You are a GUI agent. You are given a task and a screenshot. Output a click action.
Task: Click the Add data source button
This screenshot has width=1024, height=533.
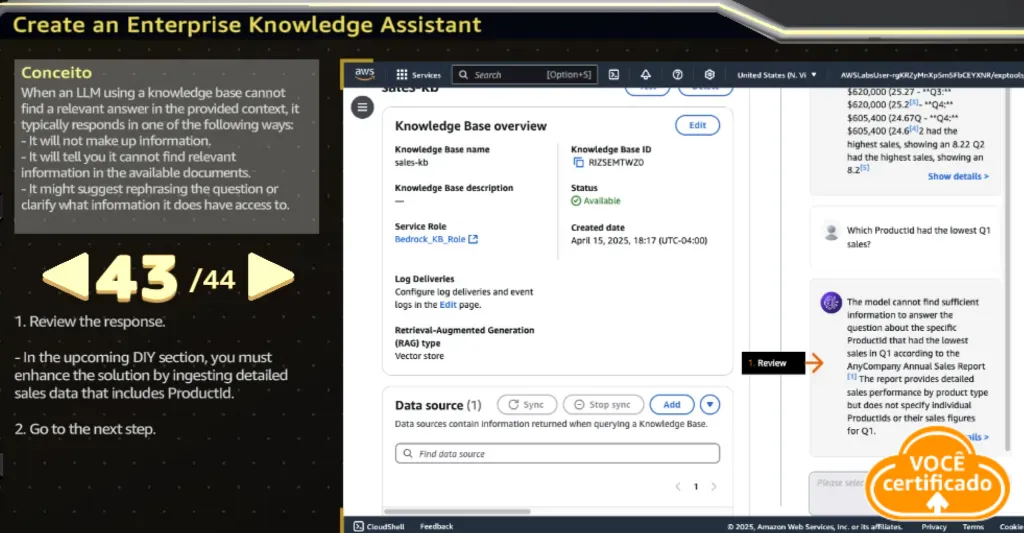tap(672, 404)
